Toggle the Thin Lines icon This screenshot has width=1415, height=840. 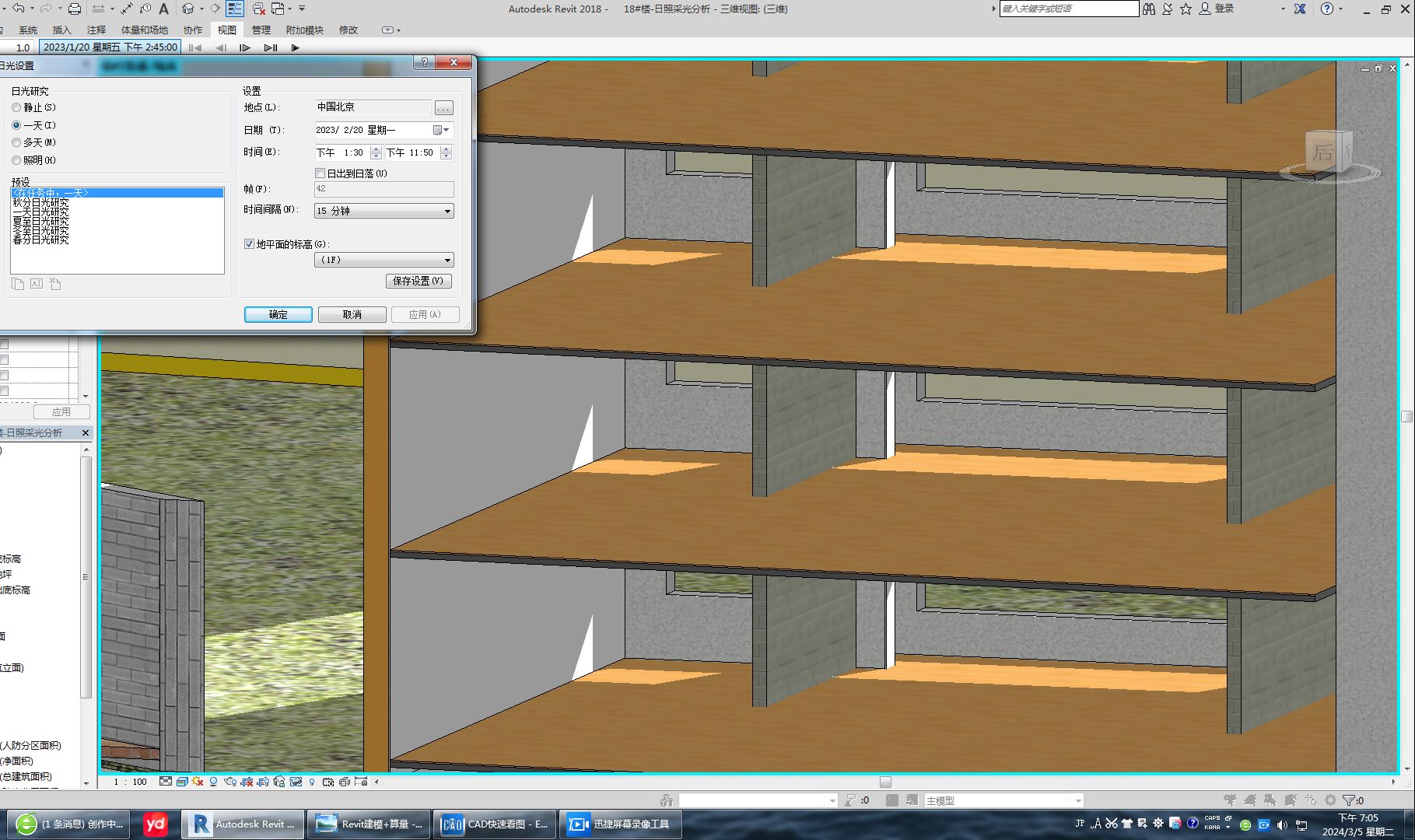coord(235,9)
